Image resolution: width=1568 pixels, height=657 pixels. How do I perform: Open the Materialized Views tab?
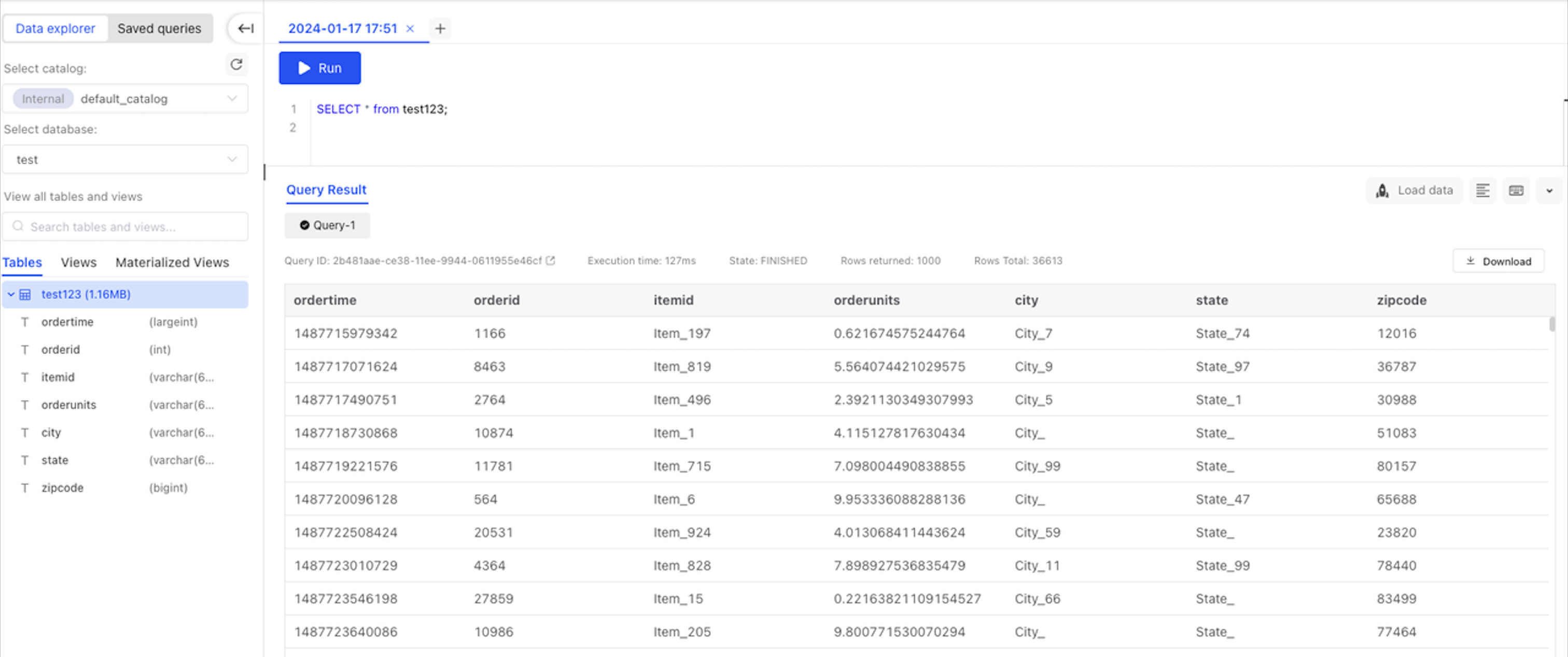click(172, 262)
